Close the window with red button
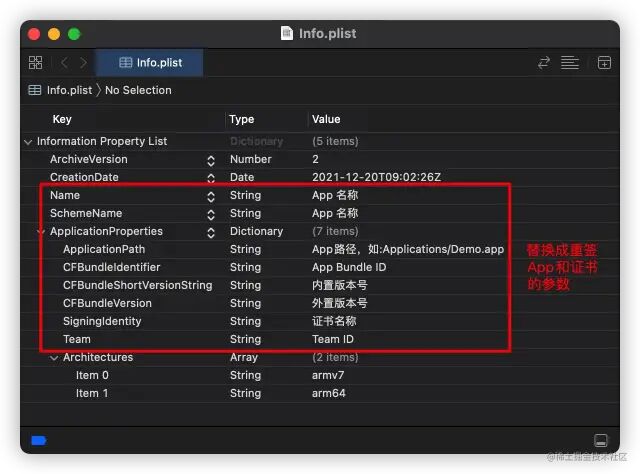The image size is (640, 474). pos(34,34)
